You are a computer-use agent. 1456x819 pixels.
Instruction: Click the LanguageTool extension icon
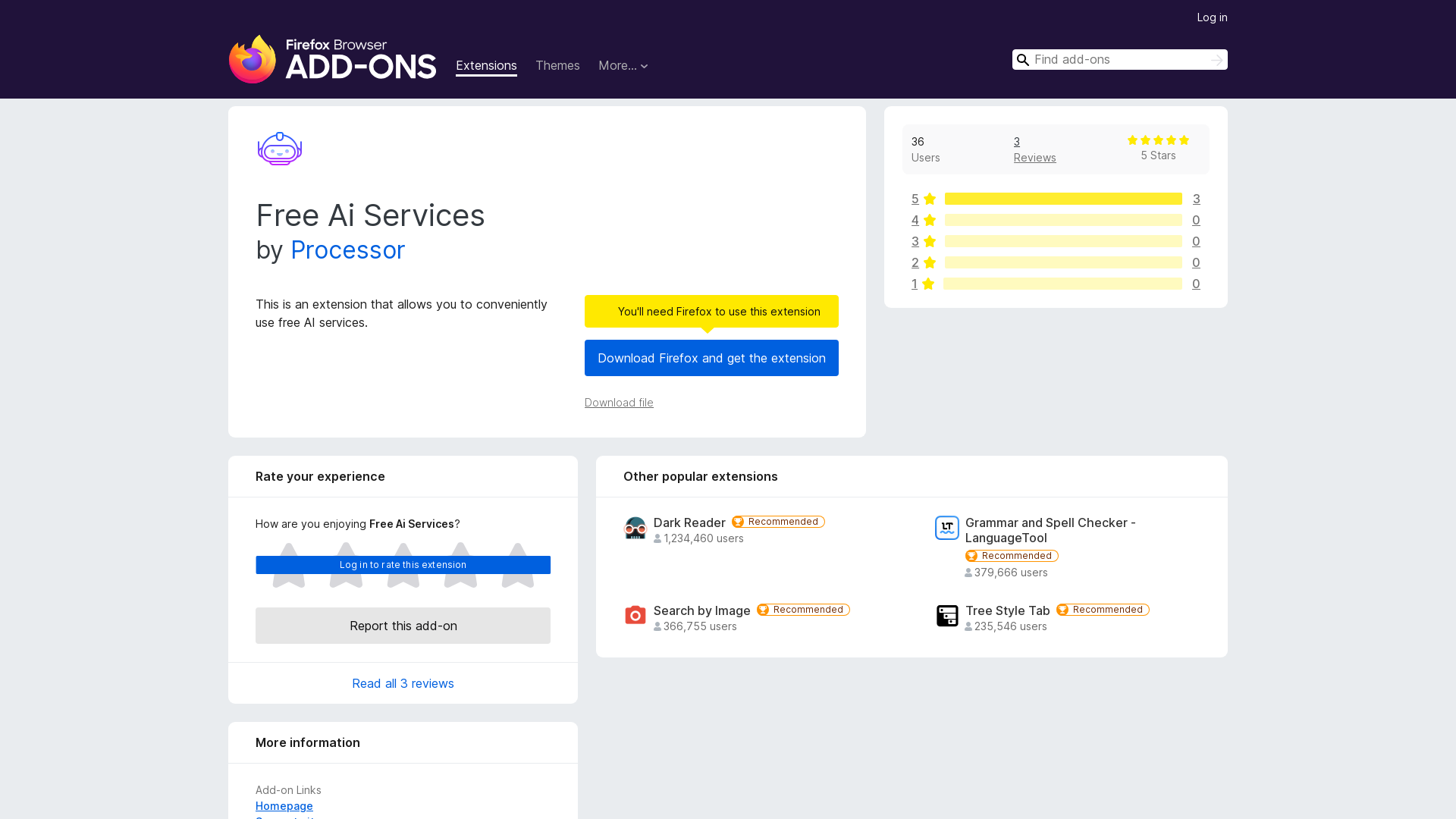(947, 528)
